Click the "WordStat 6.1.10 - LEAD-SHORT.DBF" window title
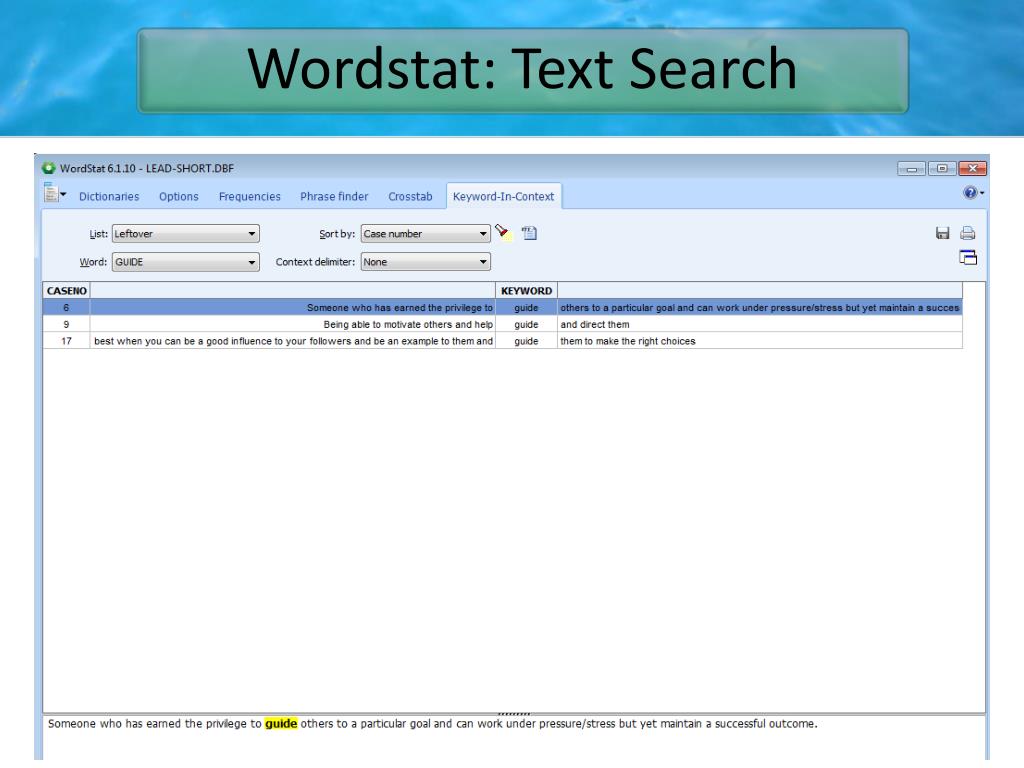 click(x=147, y=168)
